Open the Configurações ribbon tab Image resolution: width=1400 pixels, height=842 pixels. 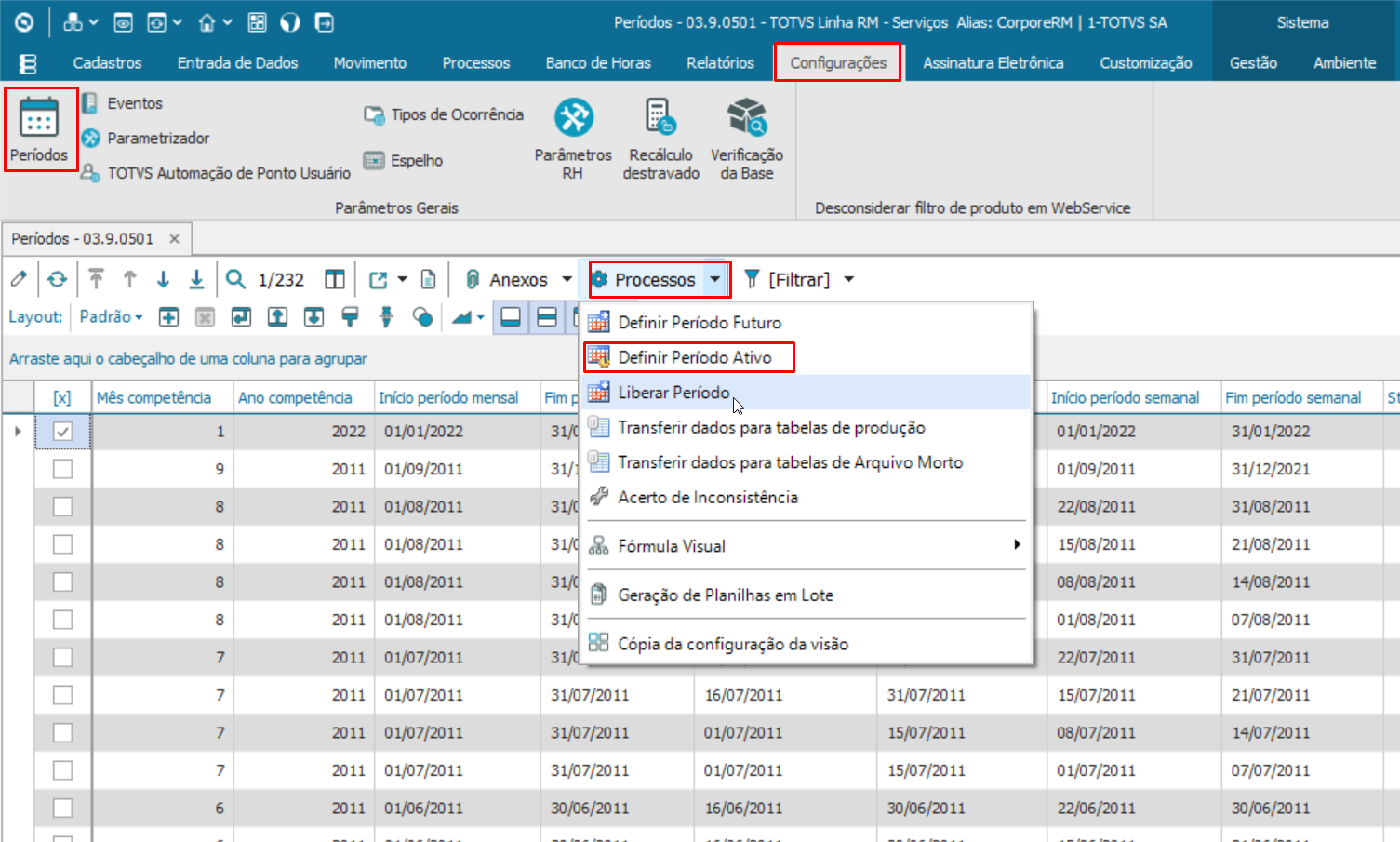[838, 63]
